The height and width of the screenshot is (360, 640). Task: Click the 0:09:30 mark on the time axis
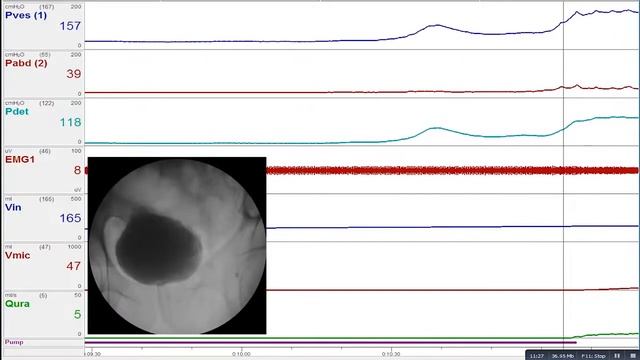[93, 354]
